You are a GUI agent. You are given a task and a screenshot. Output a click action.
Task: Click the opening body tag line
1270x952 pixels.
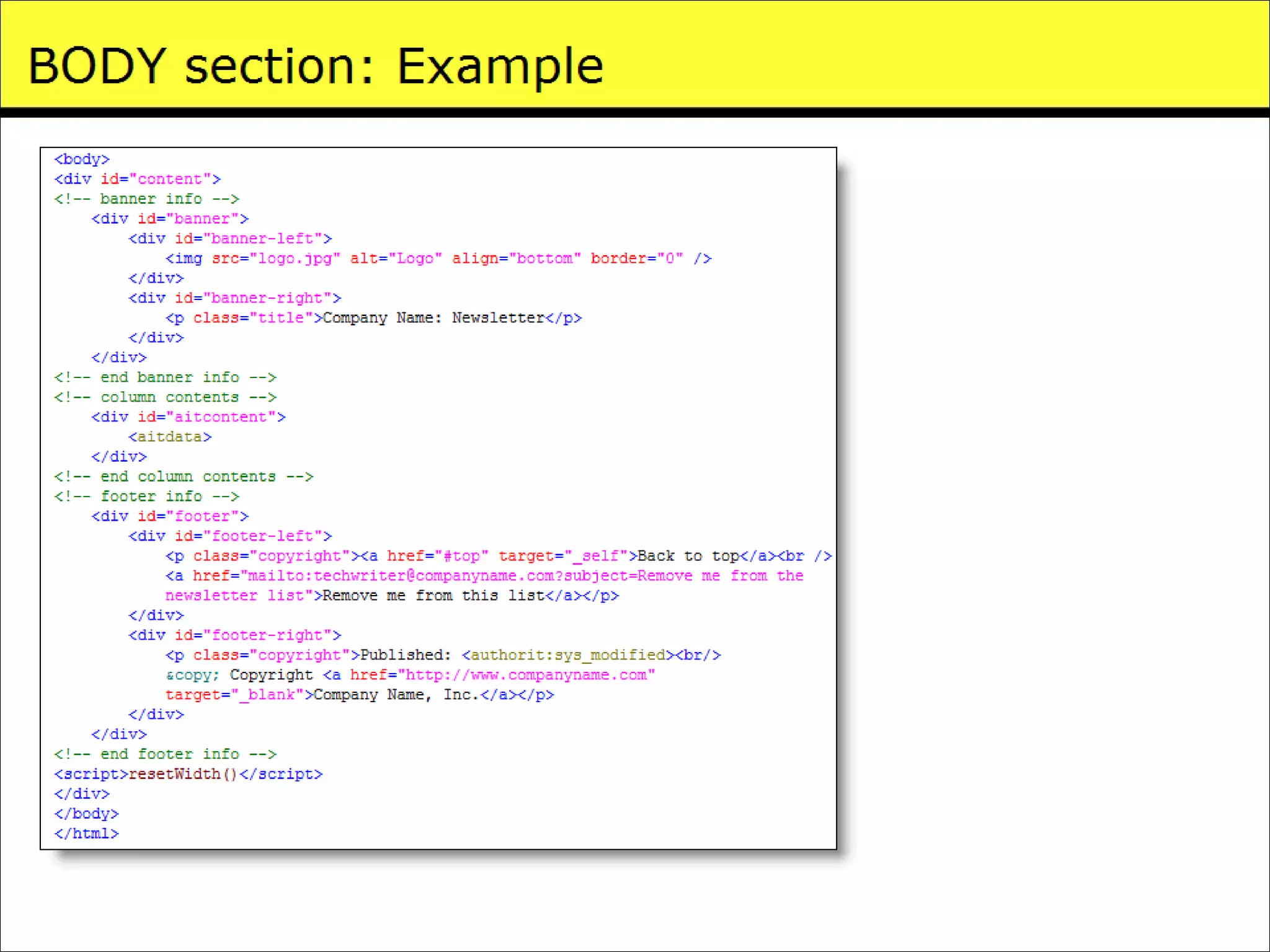point(82,159)
